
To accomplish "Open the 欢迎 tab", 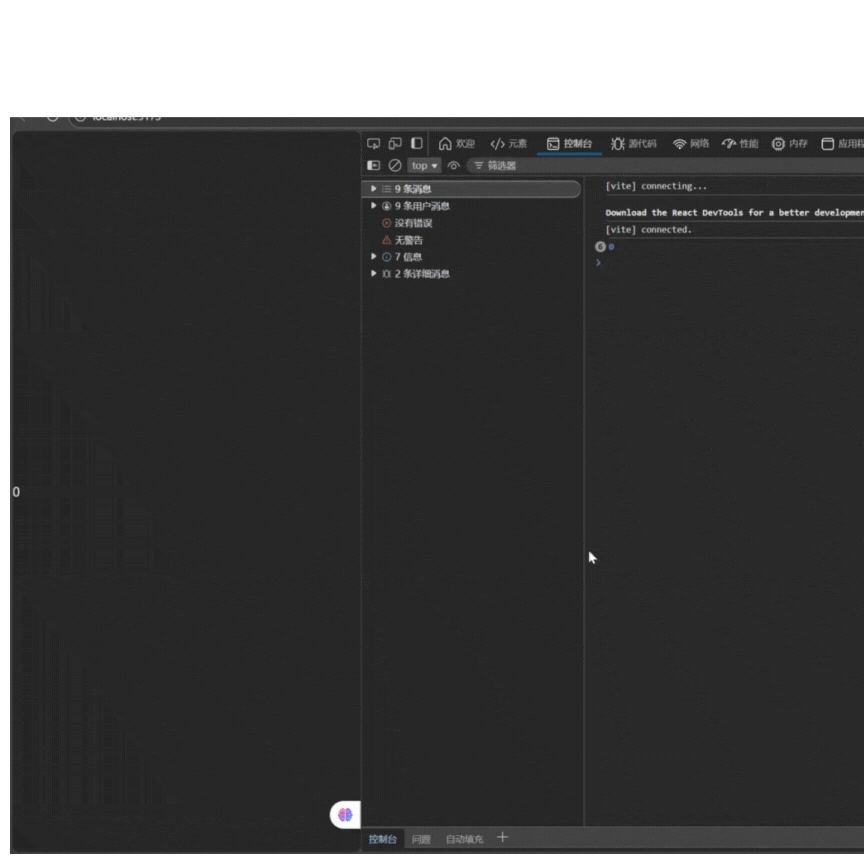I will [456, 144].
